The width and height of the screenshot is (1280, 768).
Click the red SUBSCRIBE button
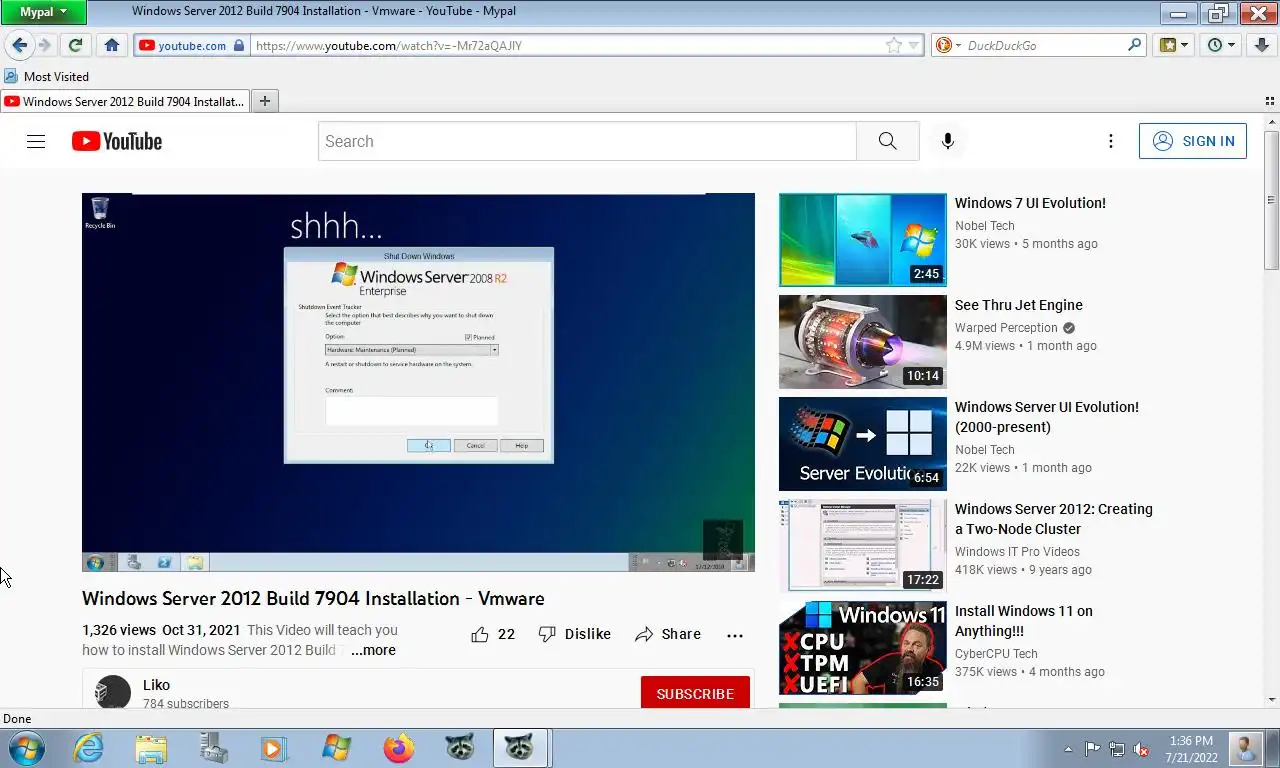pos(695,693)
